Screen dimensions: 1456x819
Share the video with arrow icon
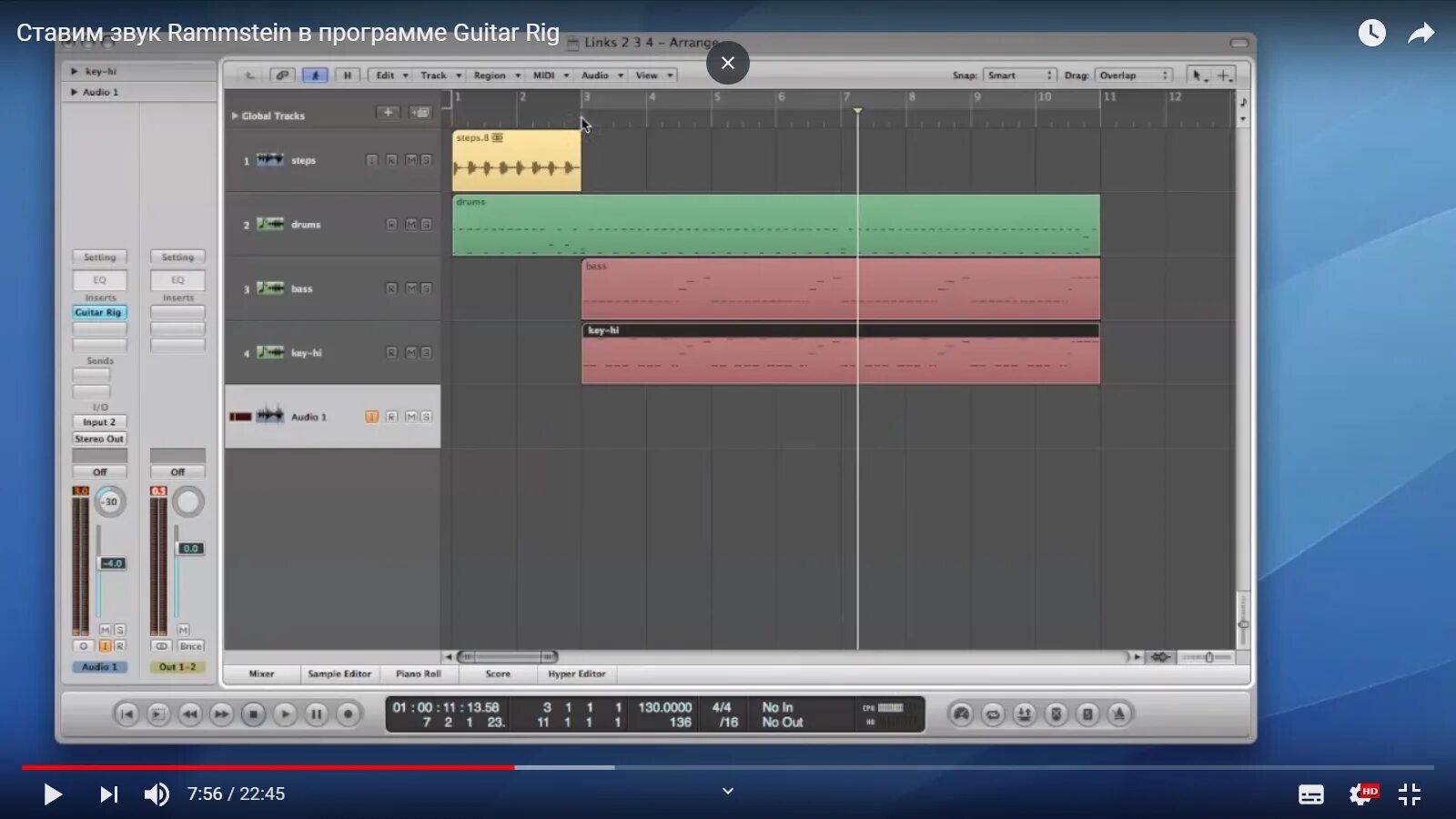coord(1421,34)
